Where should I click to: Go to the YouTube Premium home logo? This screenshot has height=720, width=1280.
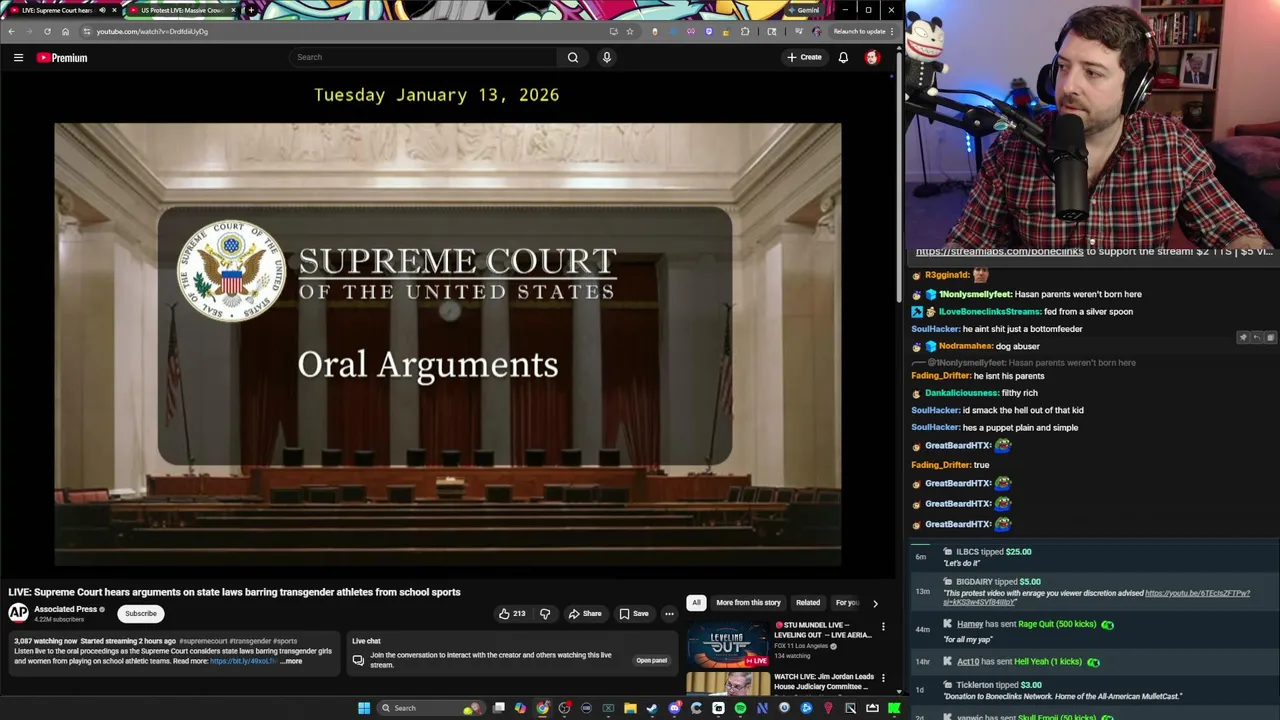tap(62, 57)
